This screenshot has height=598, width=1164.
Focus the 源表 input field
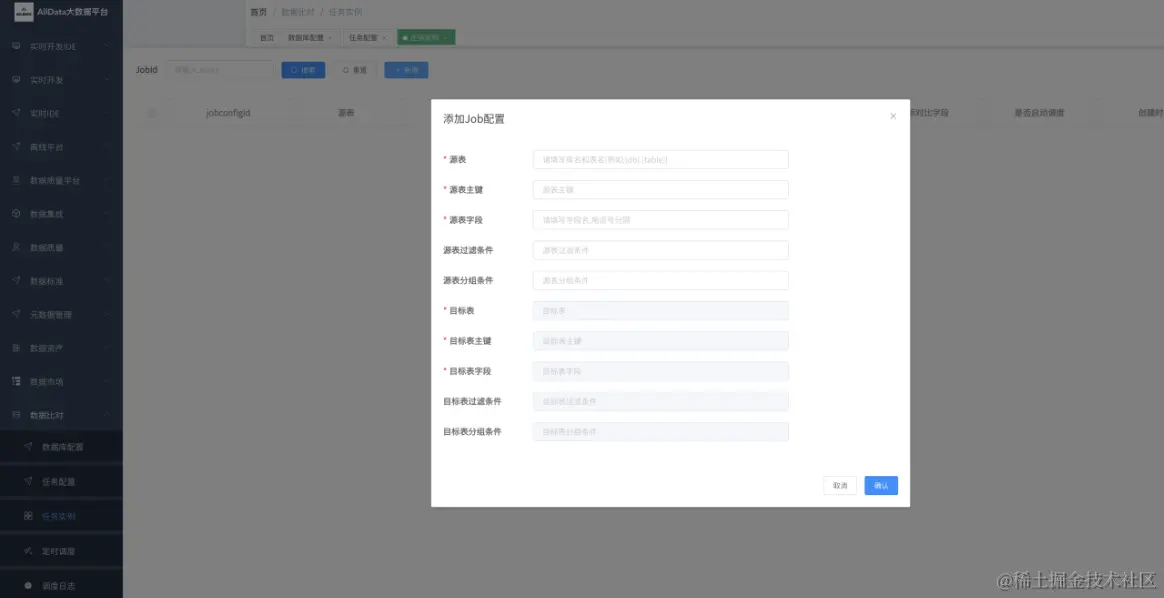point(661,160)
